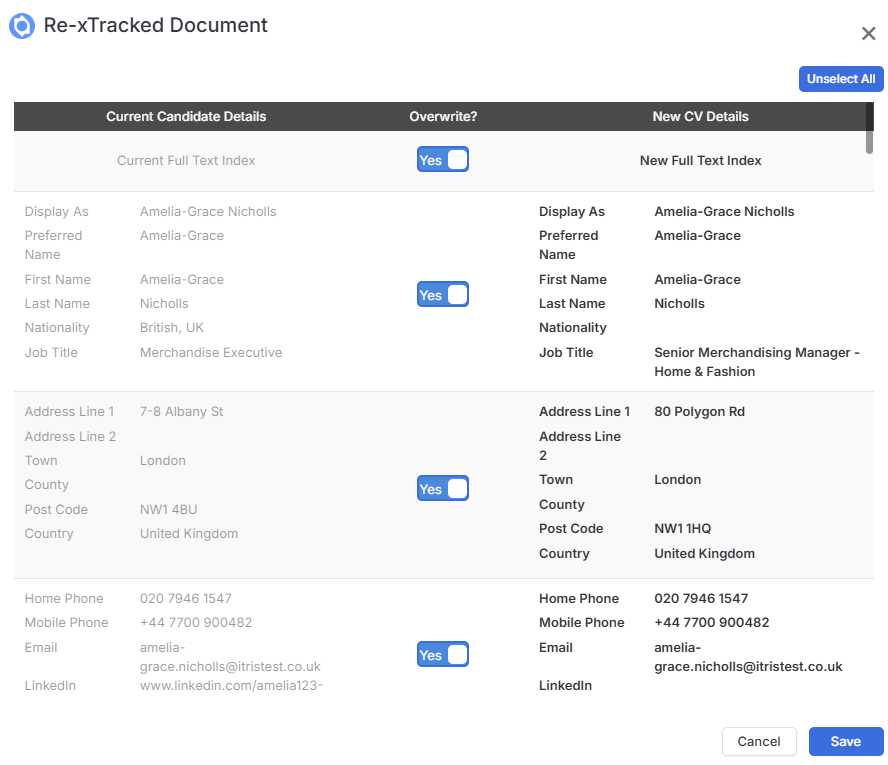Viewport: 888px width, 765px height.
Task: Click the Overwrite? column header
Action: pos(443,117)
